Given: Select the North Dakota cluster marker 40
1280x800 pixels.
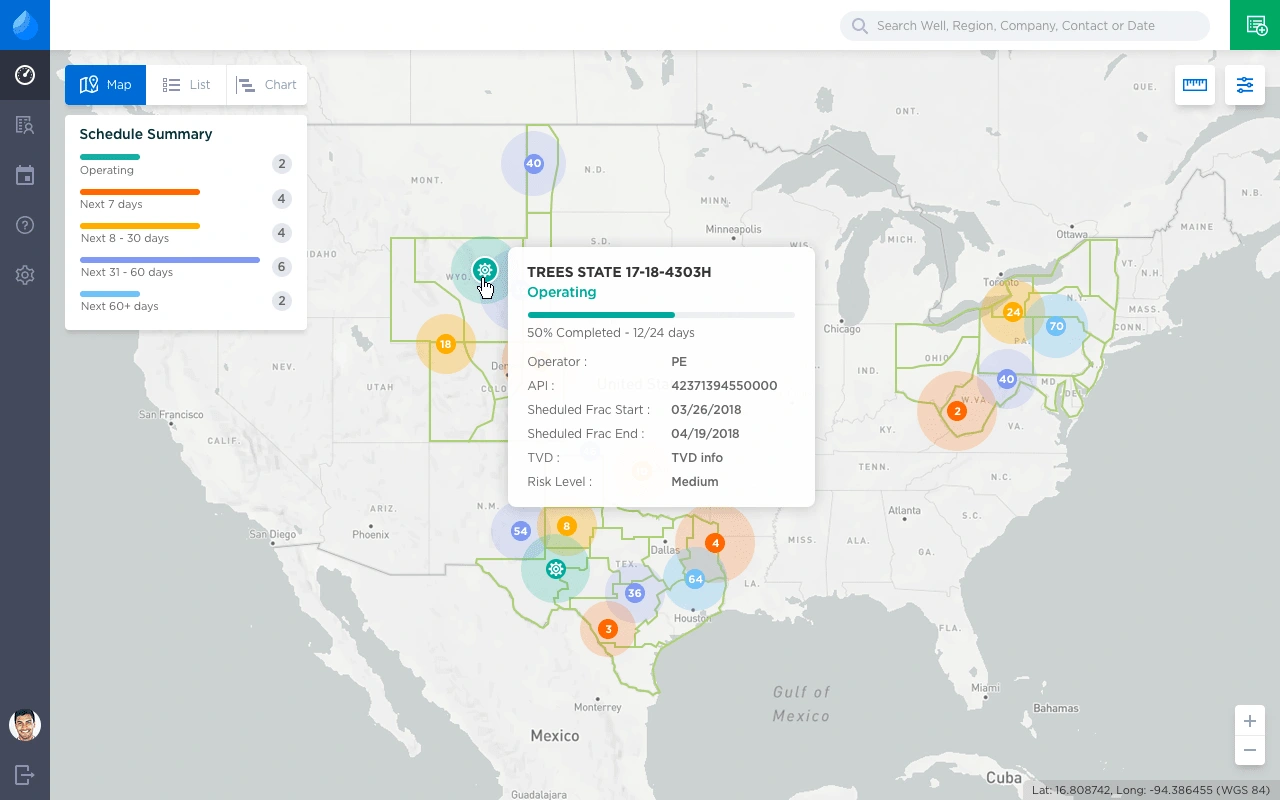Looking at the screenshot, I should [533, 163].
